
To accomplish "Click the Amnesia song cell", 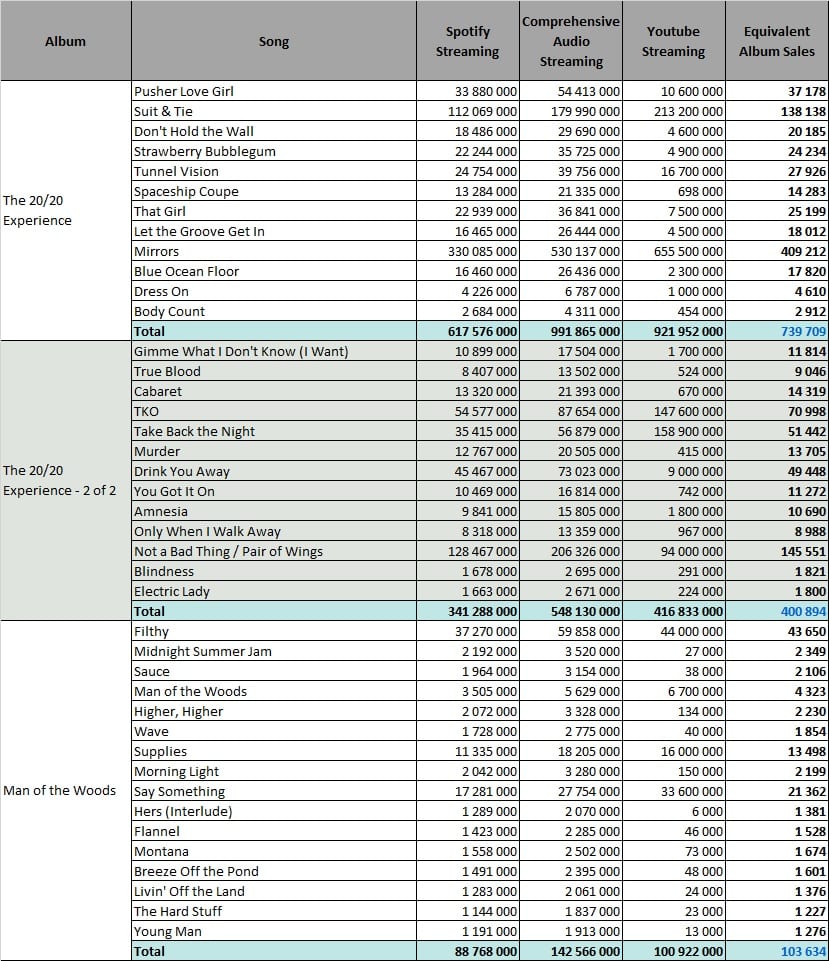I will 274,512.
